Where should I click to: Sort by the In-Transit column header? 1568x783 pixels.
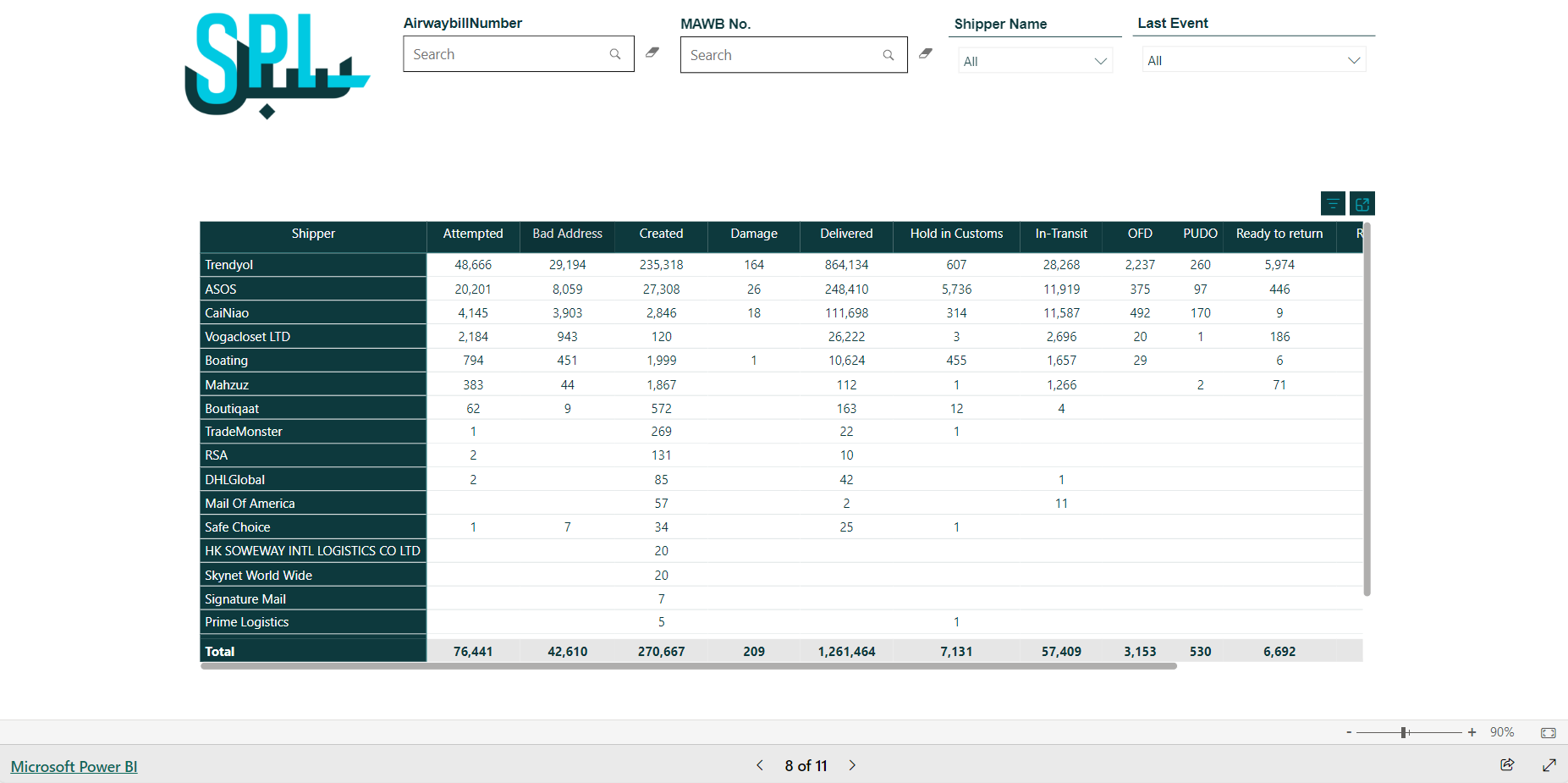coord(1061,234)
